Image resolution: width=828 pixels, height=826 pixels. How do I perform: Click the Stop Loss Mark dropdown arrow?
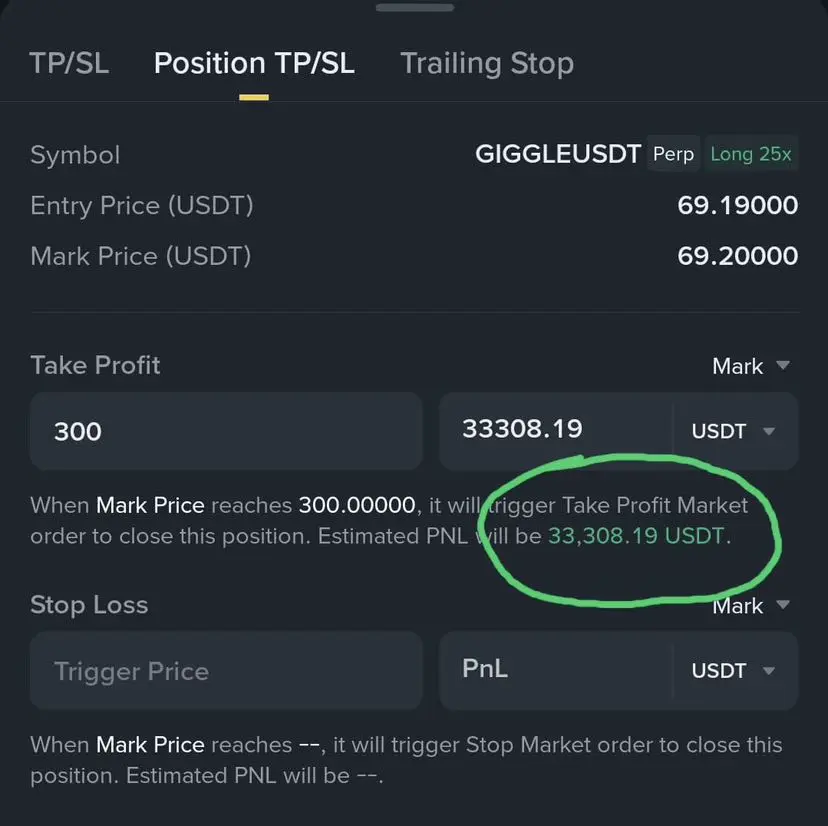(x=783, y=605)
